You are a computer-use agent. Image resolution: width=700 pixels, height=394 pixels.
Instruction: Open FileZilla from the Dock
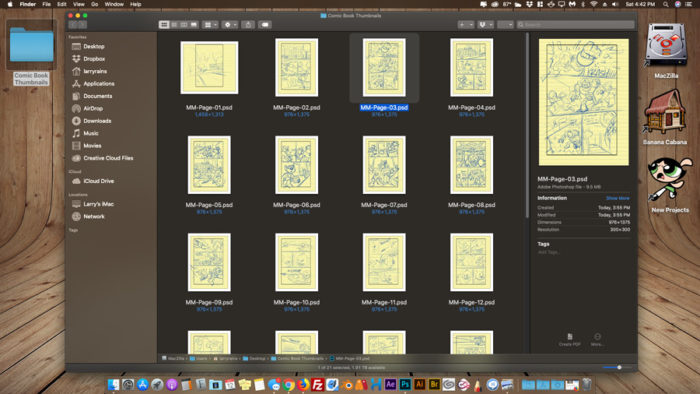pos(317,384)
